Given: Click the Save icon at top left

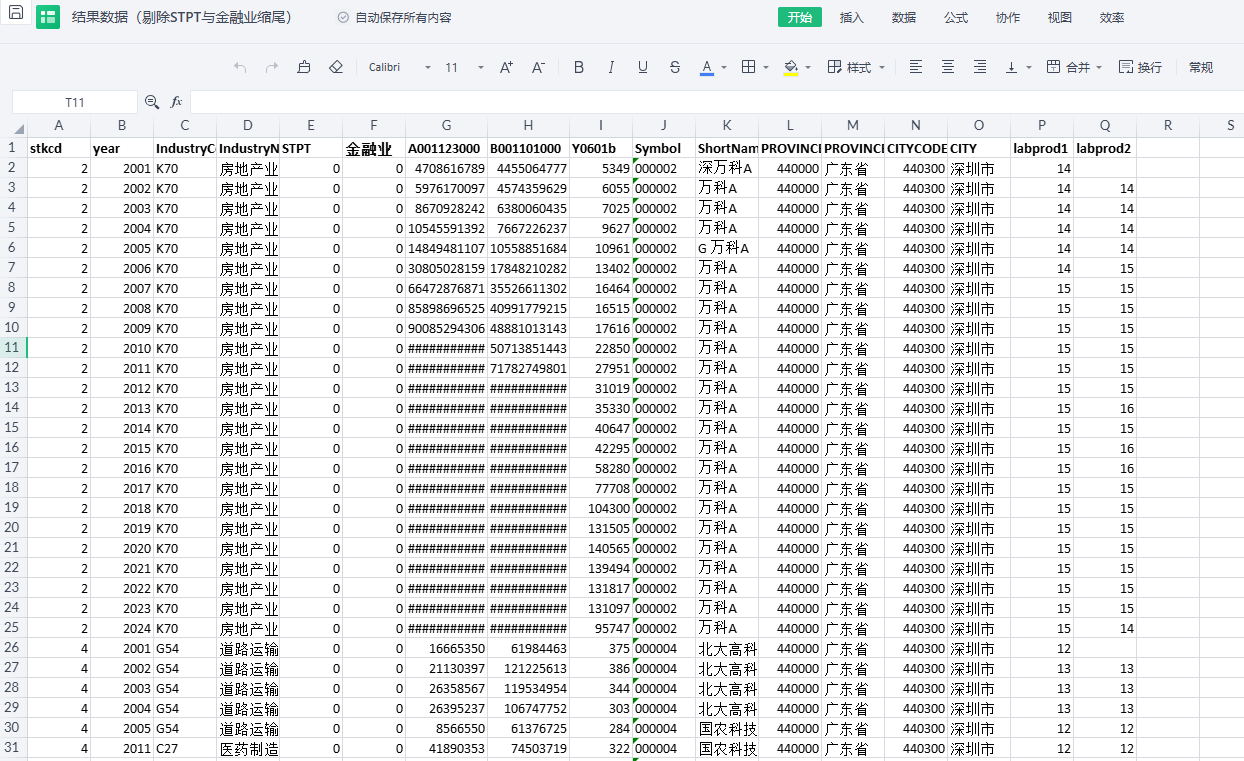Looking at the screenshot, I should 16,14.
